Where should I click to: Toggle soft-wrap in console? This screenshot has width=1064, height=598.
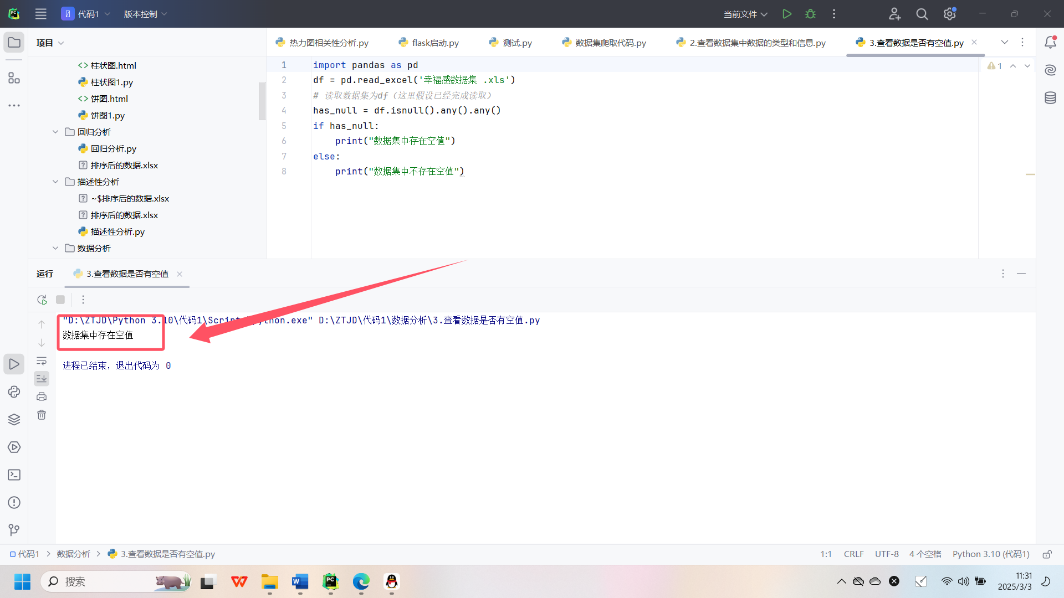(41, 360)
